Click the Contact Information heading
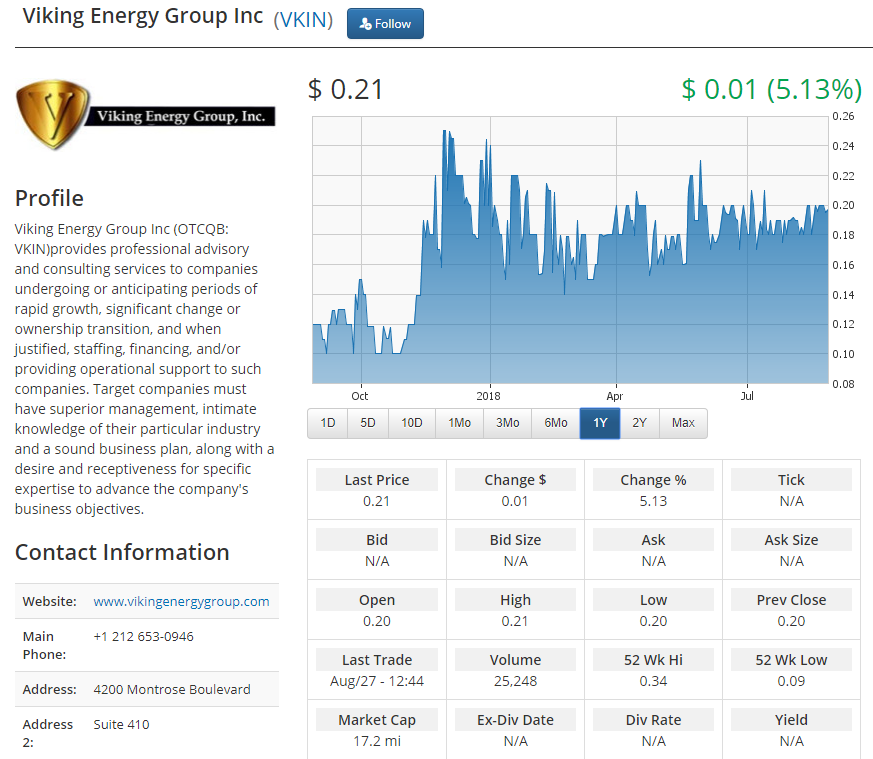 tap(122, 552)
